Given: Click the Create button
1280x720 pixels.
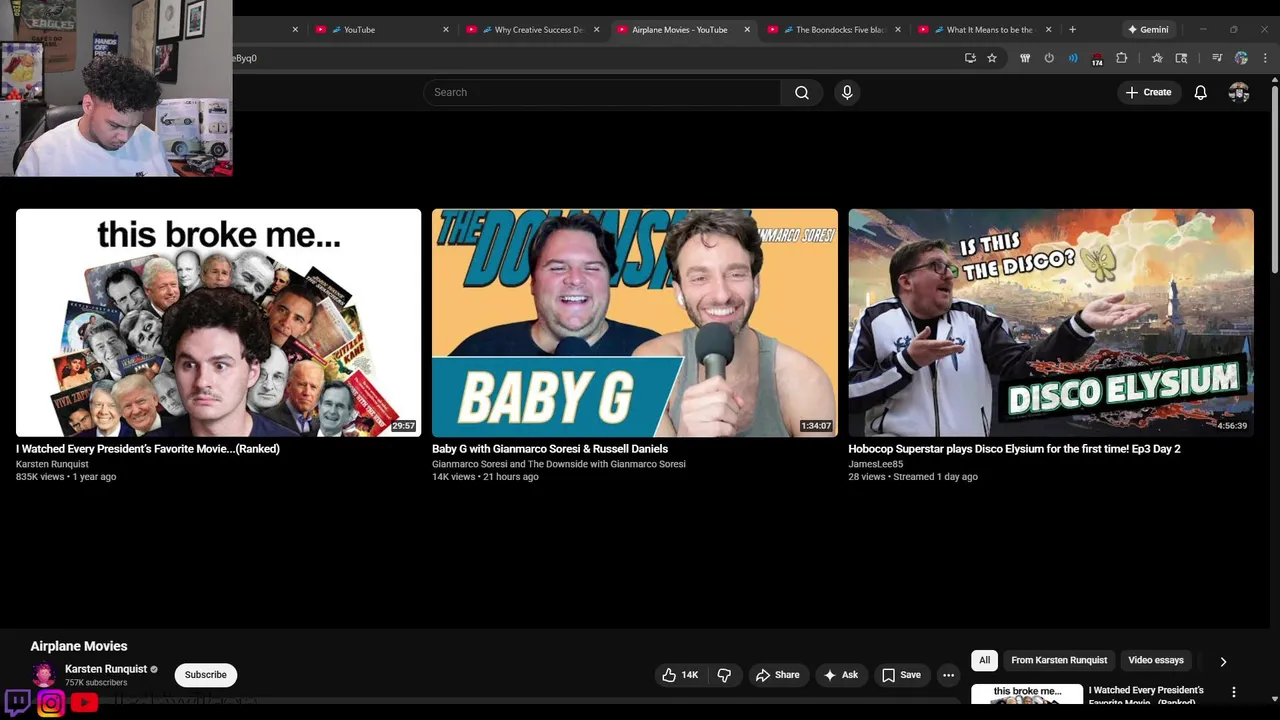Looking at the screenshot, I should pos(1148,92).
